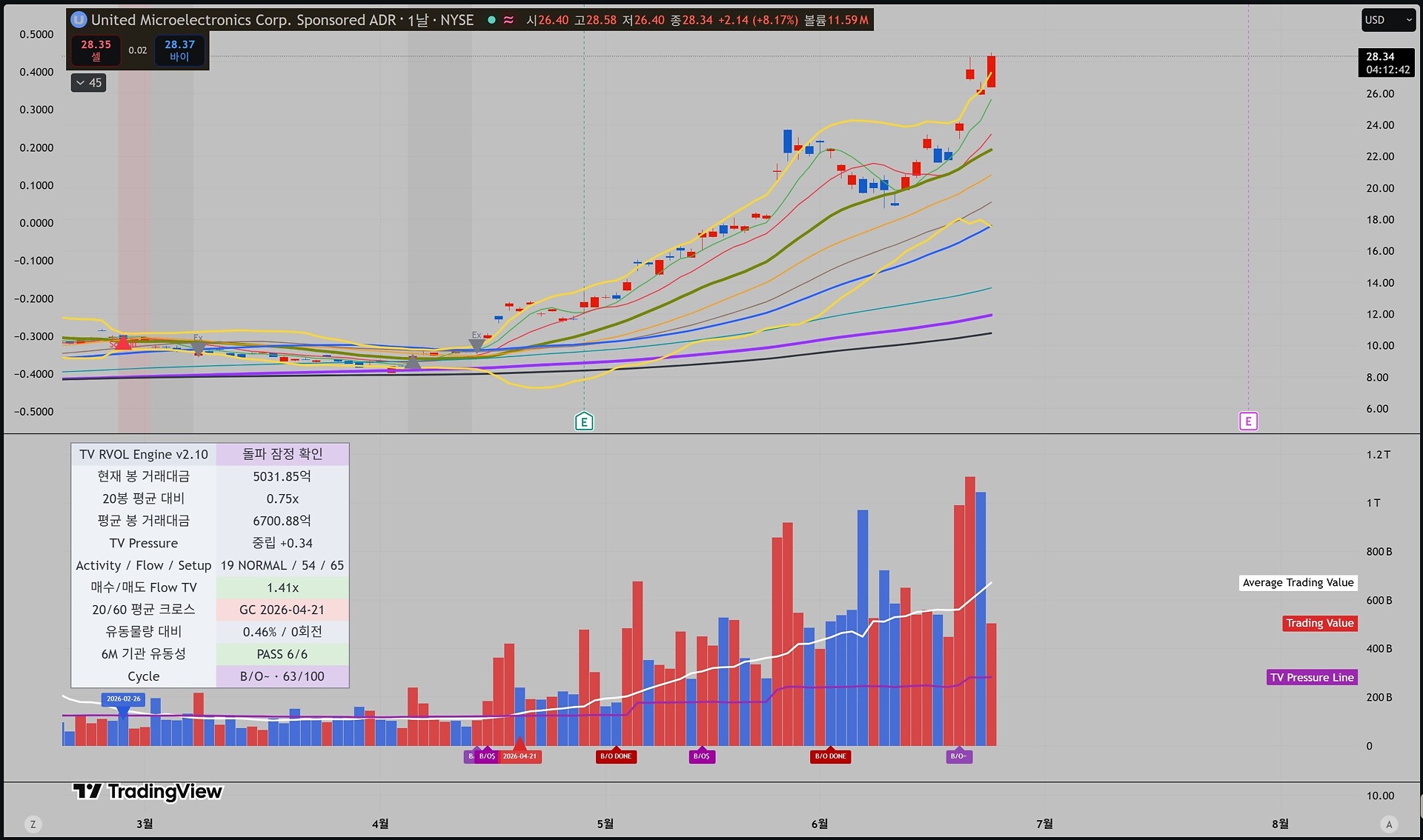Click the Cycle row label

[x=144, y=676]
